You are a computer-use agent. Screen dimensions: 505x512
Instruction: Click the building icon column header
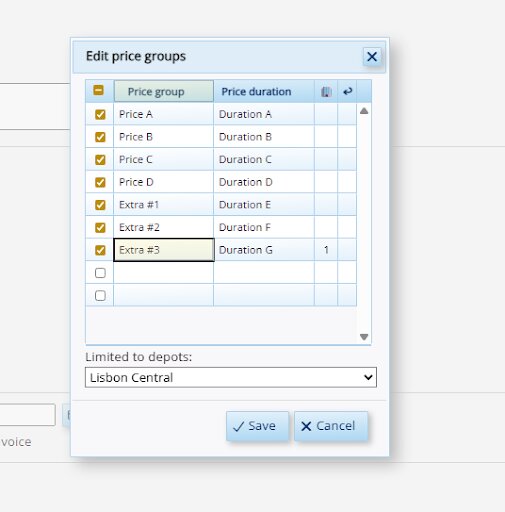pos(326,91)
